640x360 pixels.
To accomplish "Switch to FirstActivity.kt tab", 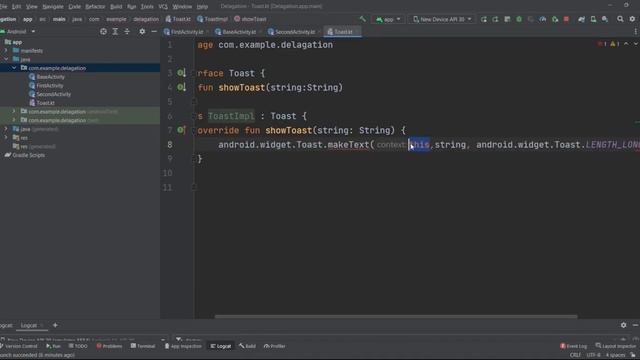I will 187,31.
